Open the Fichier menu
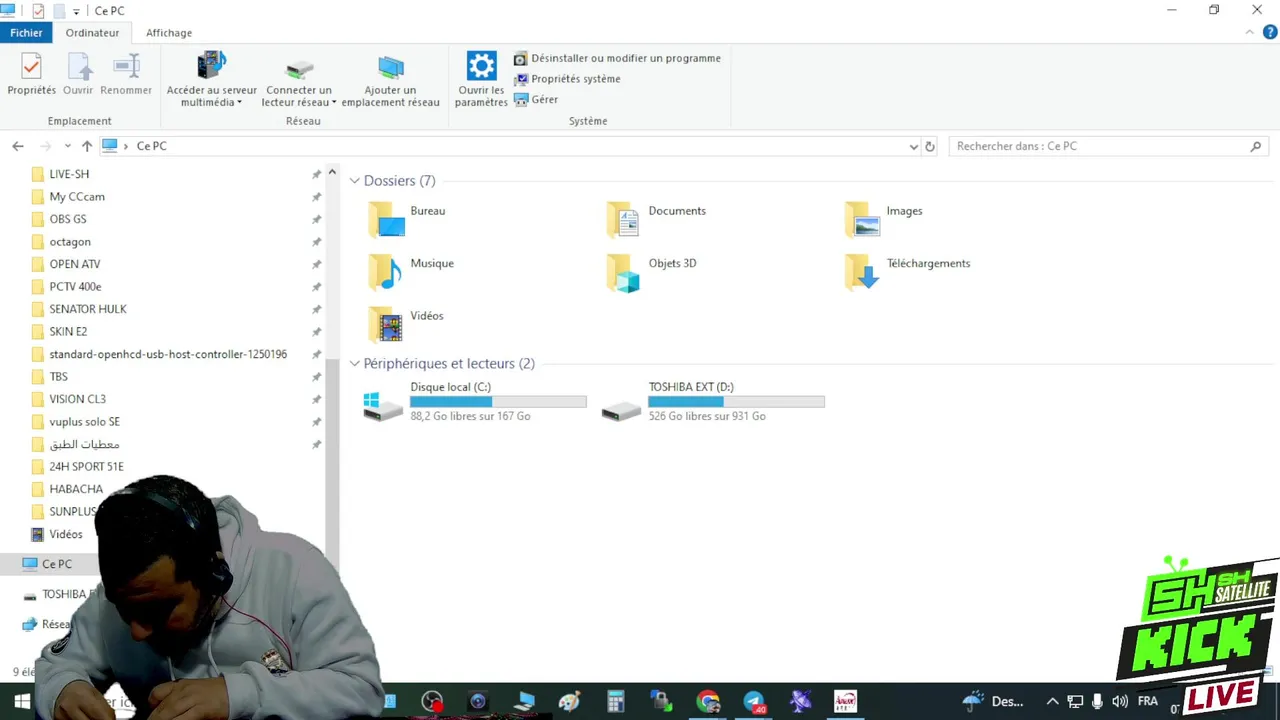The width and height of the screenshot is (1280, 720). pyautogui.click(x=27, y=33)
